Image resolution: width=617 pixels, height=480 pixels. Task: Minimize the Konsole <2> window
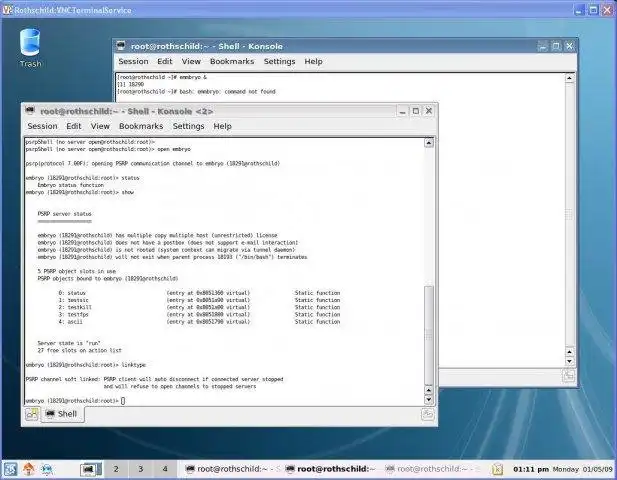[x=402, y=111]
